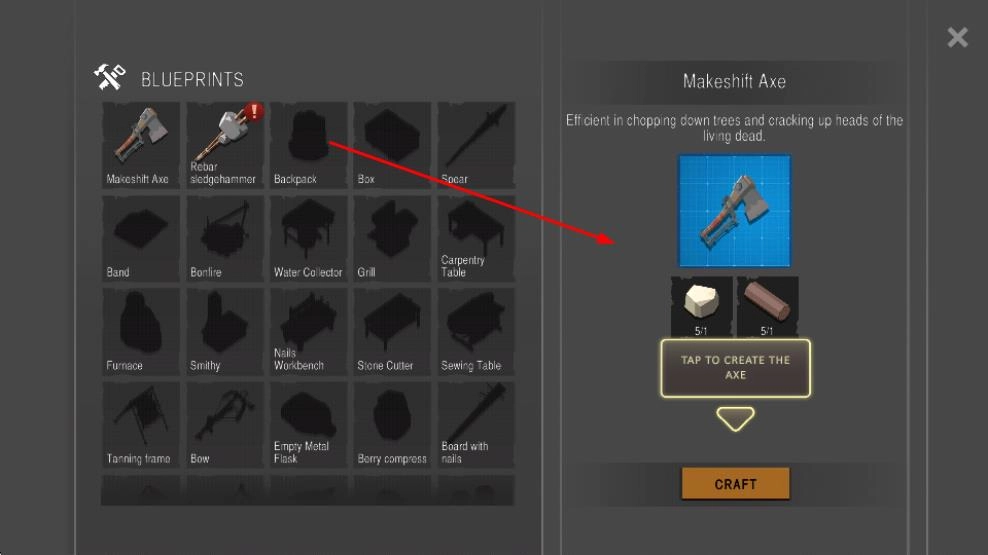
Task: Pick the Carpentry Table blueprint
Action: tap(476, 238)
